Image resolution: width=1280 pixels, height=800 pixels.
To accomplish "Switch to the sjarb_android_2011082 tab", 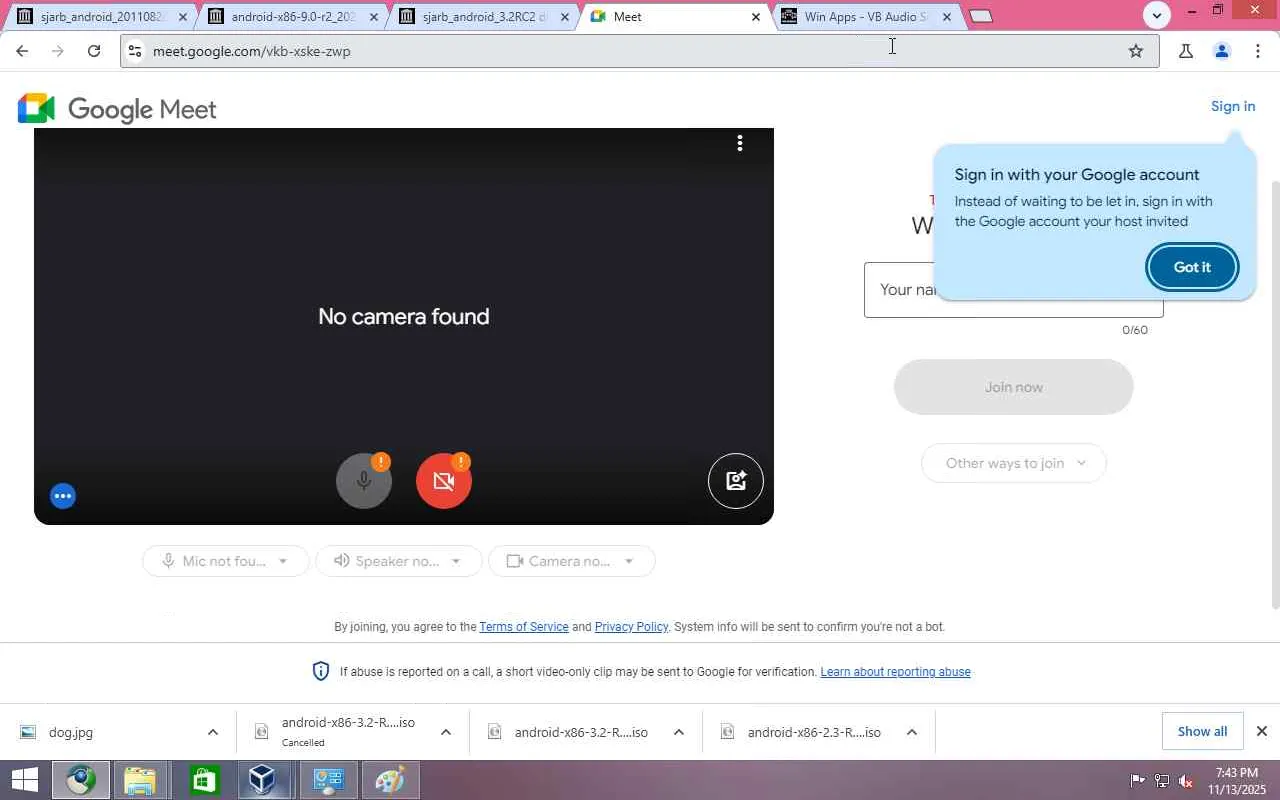I will click(x=100, y=17).
